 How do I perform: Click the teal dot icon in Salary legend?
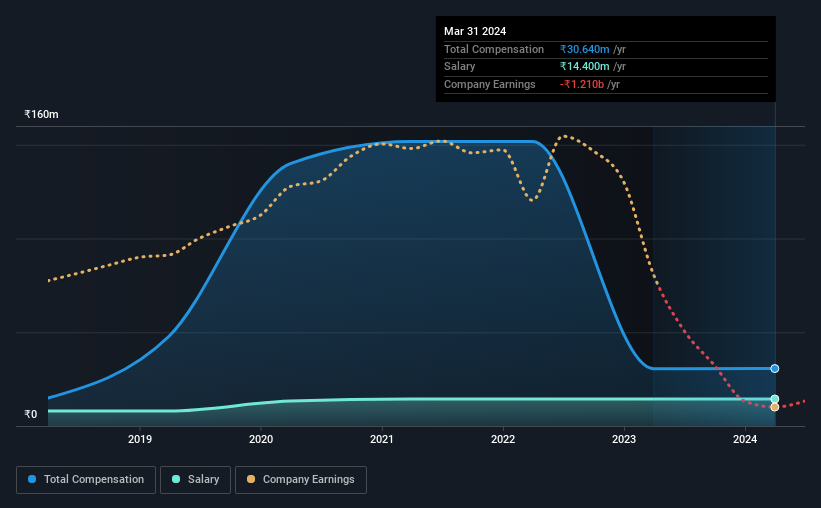pos(176,479)
